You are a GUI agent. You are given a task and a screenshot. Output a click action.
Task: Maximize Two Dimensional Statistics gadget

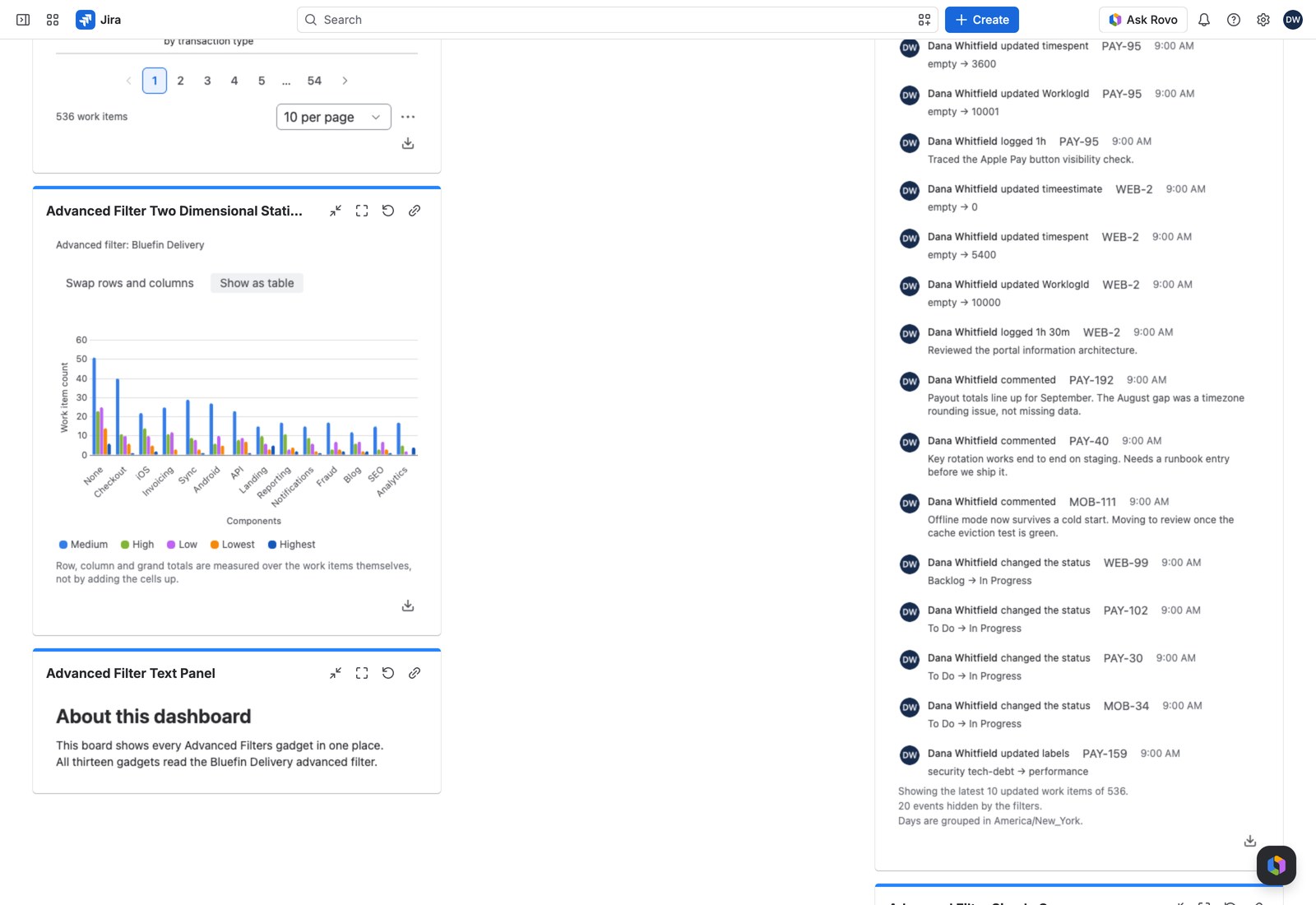click(x=362, y=211)
